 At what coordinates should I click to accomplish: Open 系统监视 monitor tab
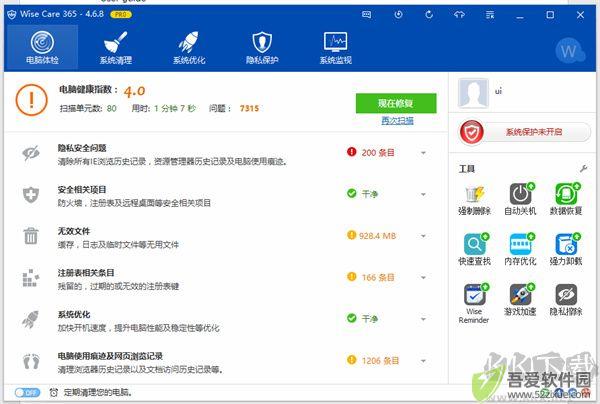point(336,47)
